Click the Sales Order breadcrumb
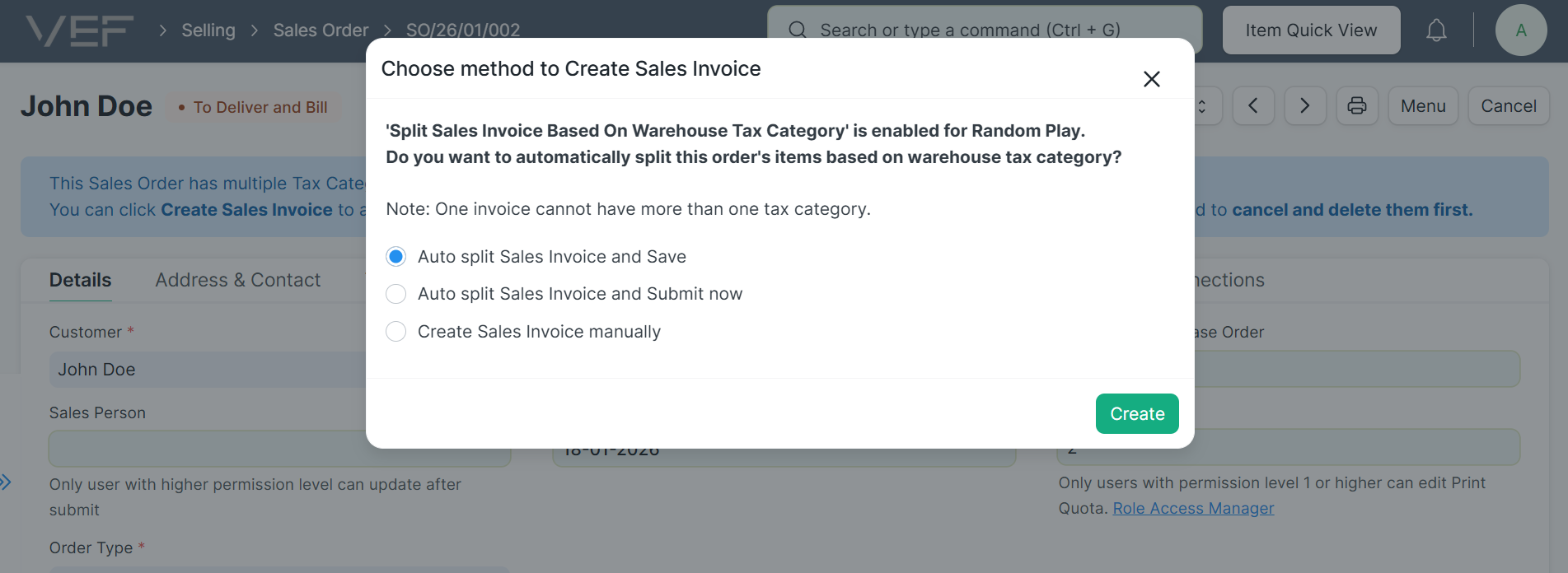This screenshot has width=1568, height=573. coord(321,30)
